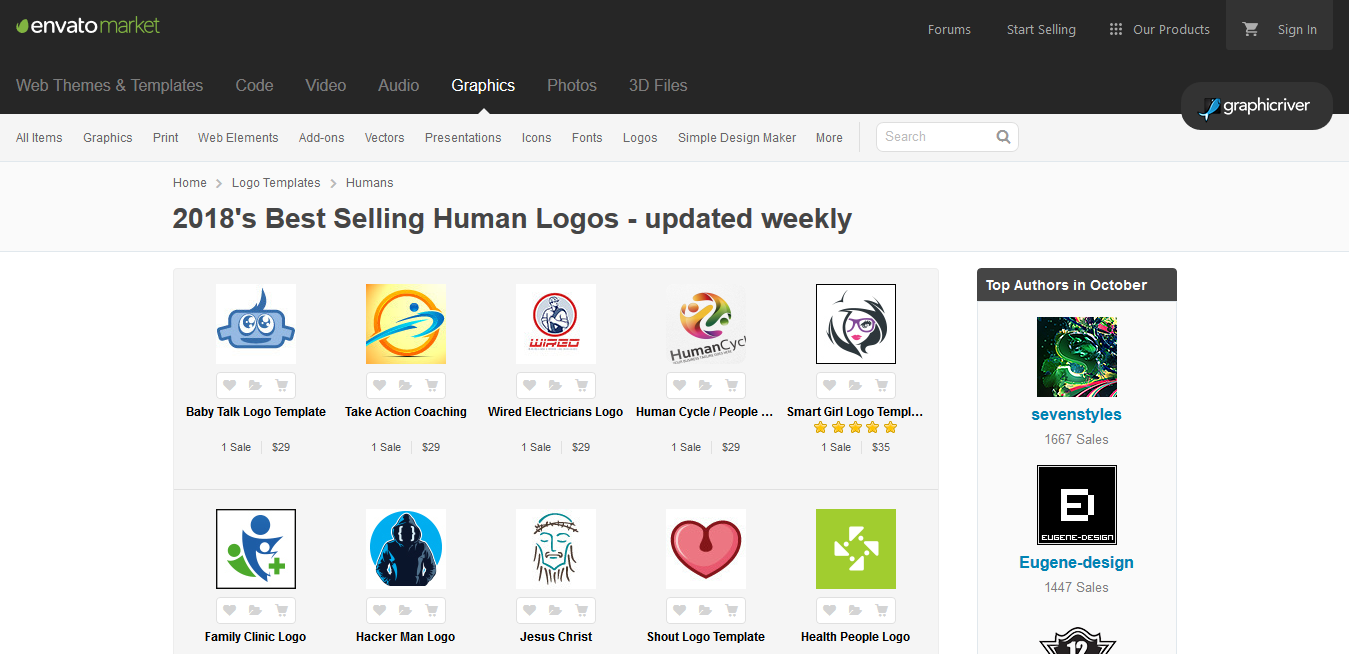Favorite the Human Cycle / People logo
1349x654 pixels.
680,386
